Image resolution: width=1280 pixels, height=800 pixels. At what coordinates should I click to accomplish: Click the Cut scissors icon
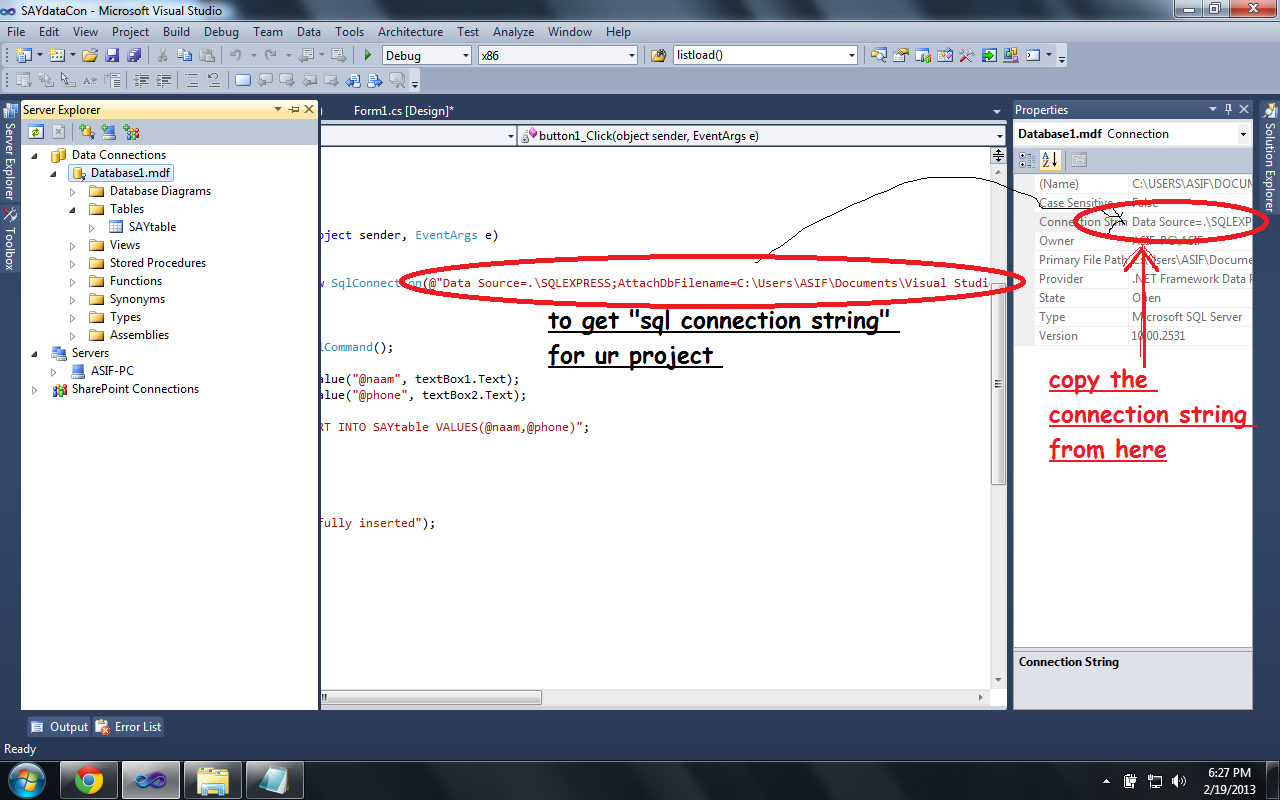point(163,55)
